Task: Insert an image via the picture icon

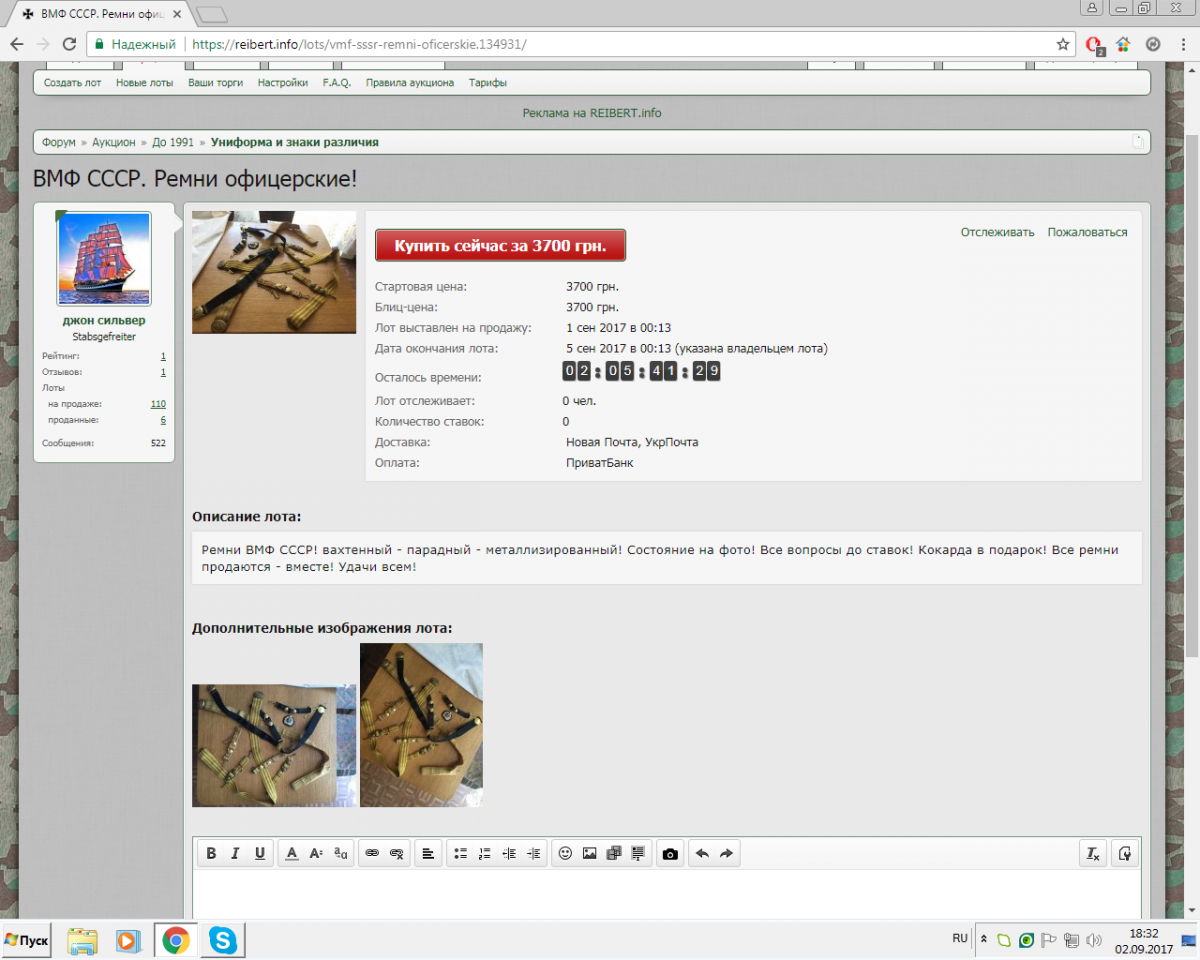Action: 589,854
